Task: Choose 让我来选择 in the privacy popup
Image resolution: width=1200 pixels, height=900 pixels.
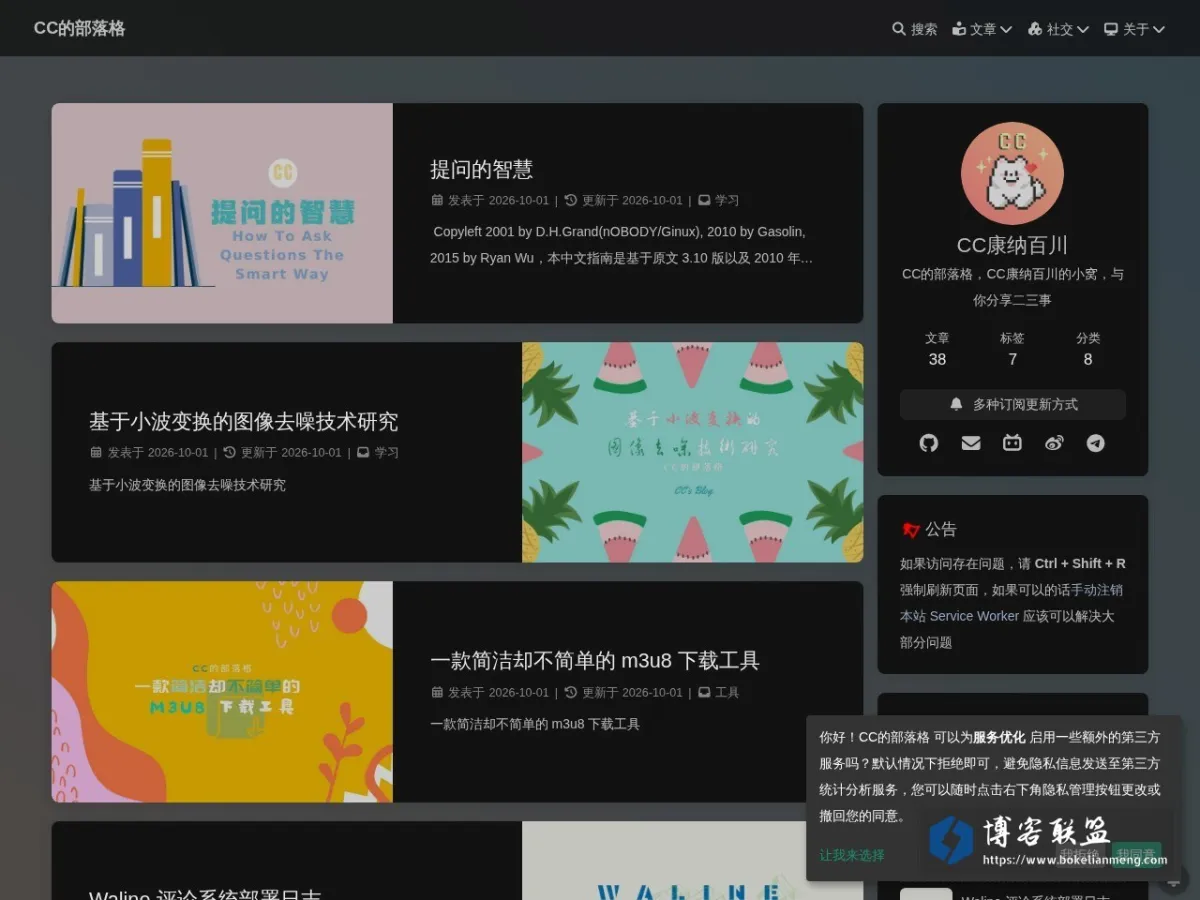Action: click(852, 855)
